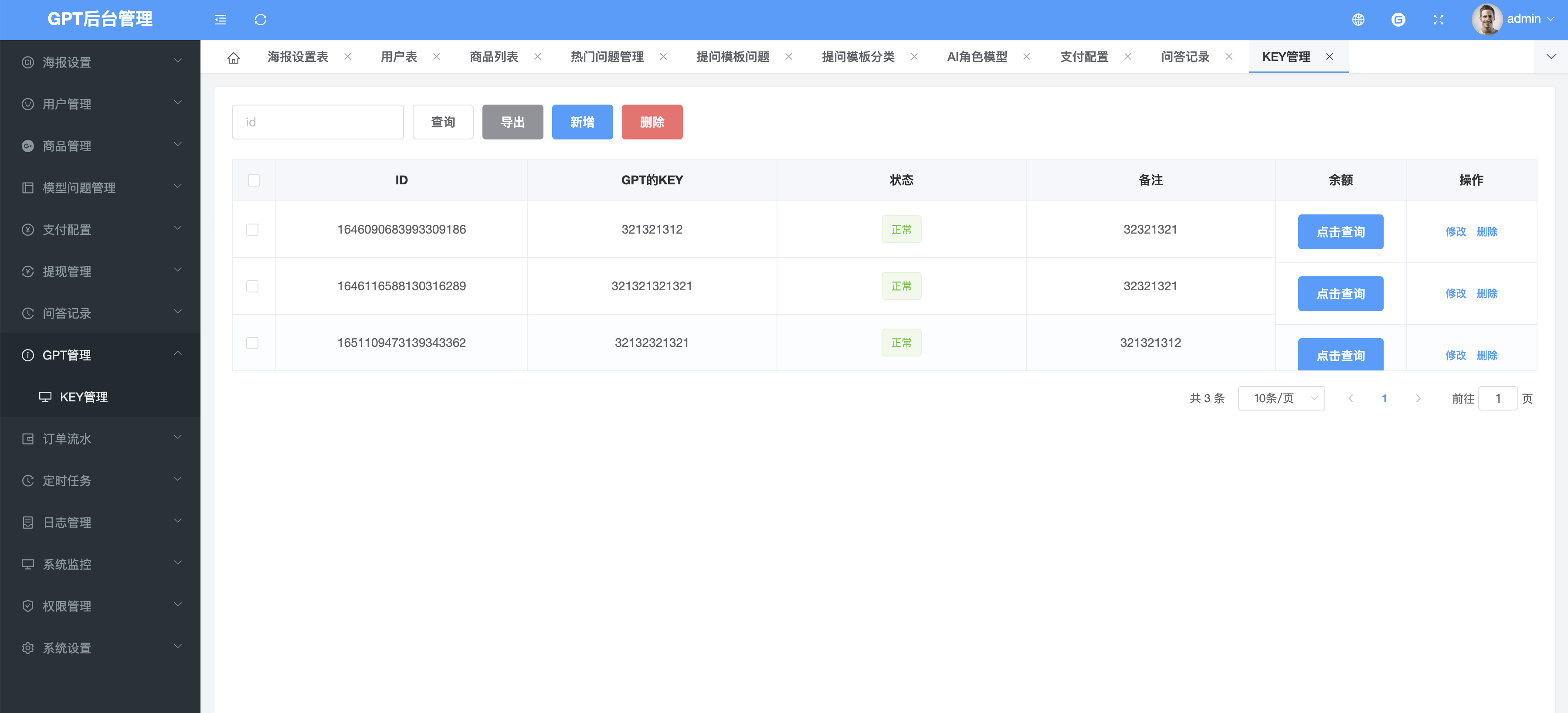Open KEY管理 in the sidebar

click(x=83, y=397)
